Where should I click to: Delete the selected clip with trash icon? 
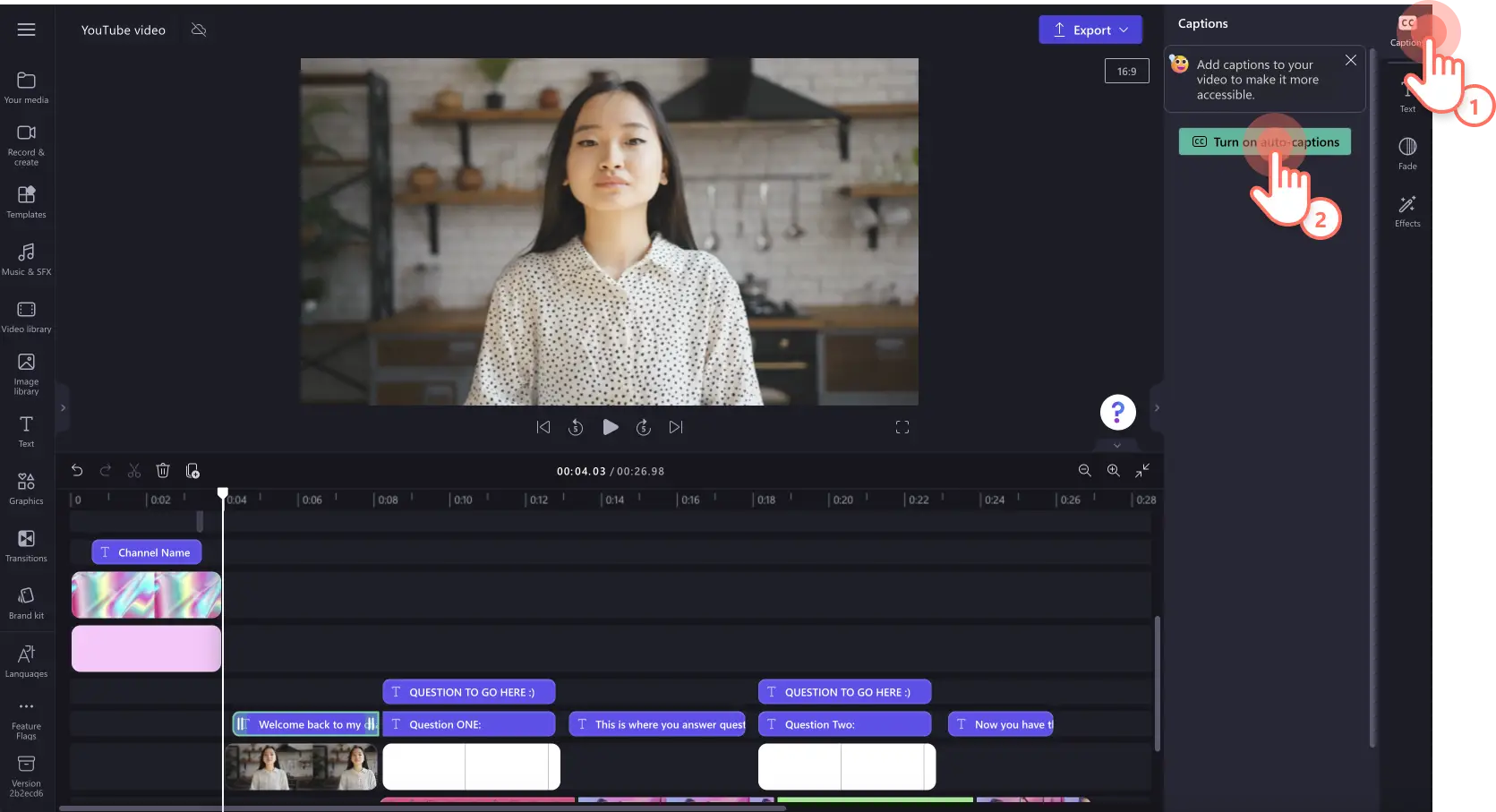(x=163, y=470)
